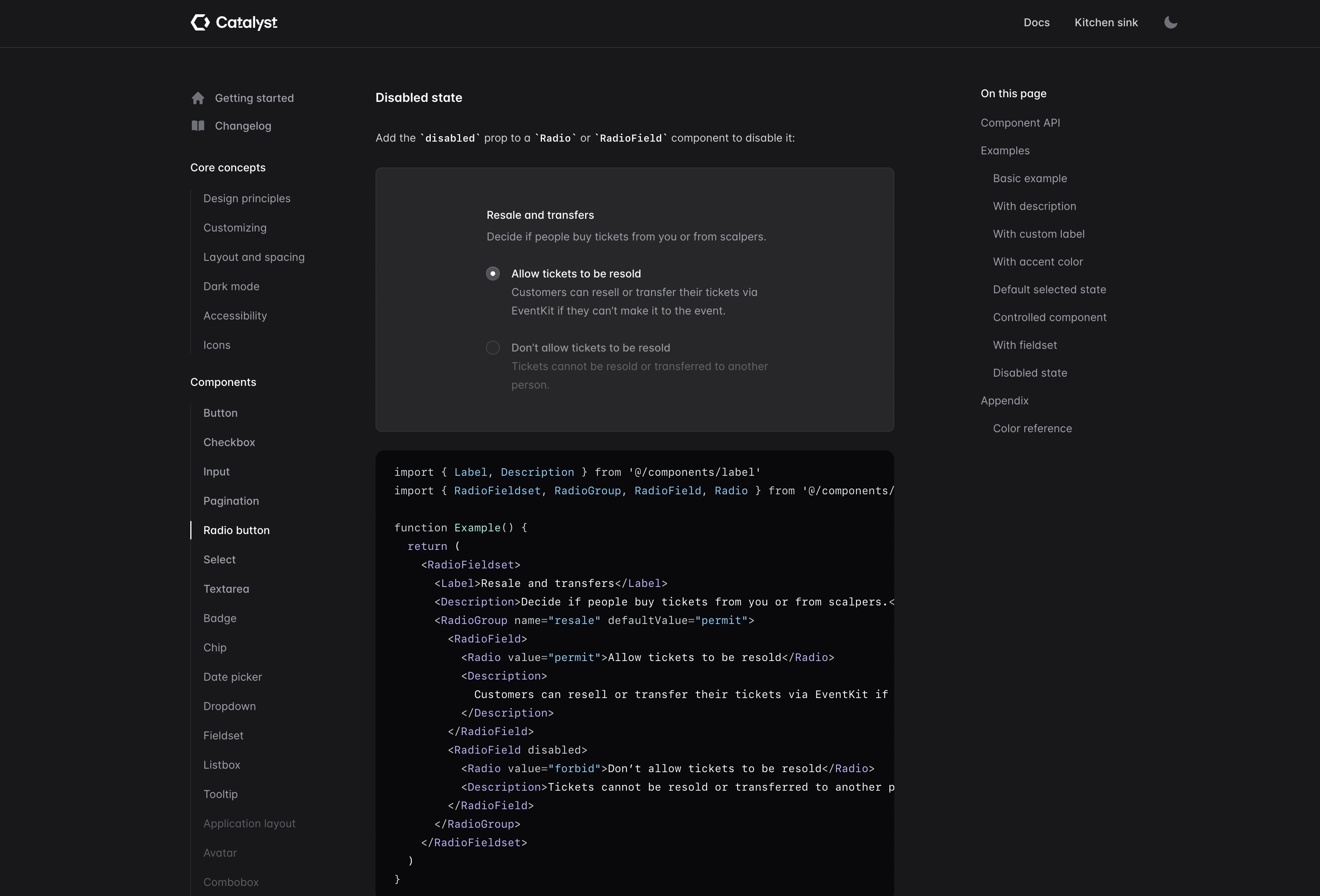Click the 'Disabled state' heading
Screen dimensions: 1320x896
pos(419,98)
